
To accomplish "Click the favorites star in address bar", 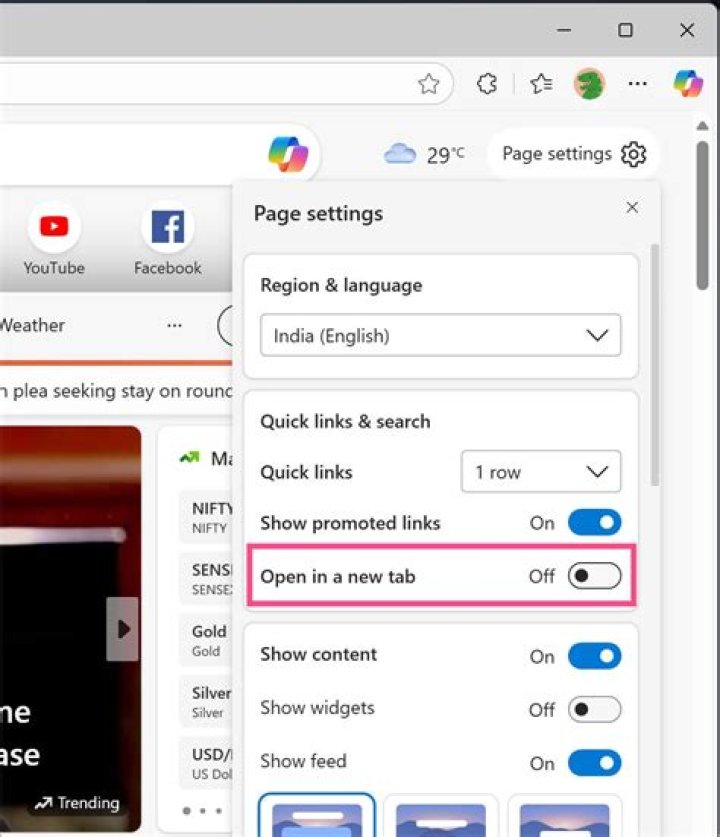I will pyautogui.click(x=428, y=84).
